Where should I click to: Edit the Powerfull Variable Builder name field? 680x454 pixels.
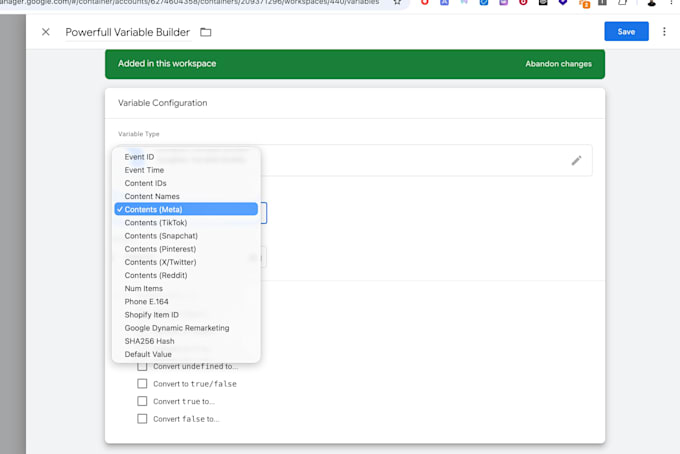click(x=128, y=32)
